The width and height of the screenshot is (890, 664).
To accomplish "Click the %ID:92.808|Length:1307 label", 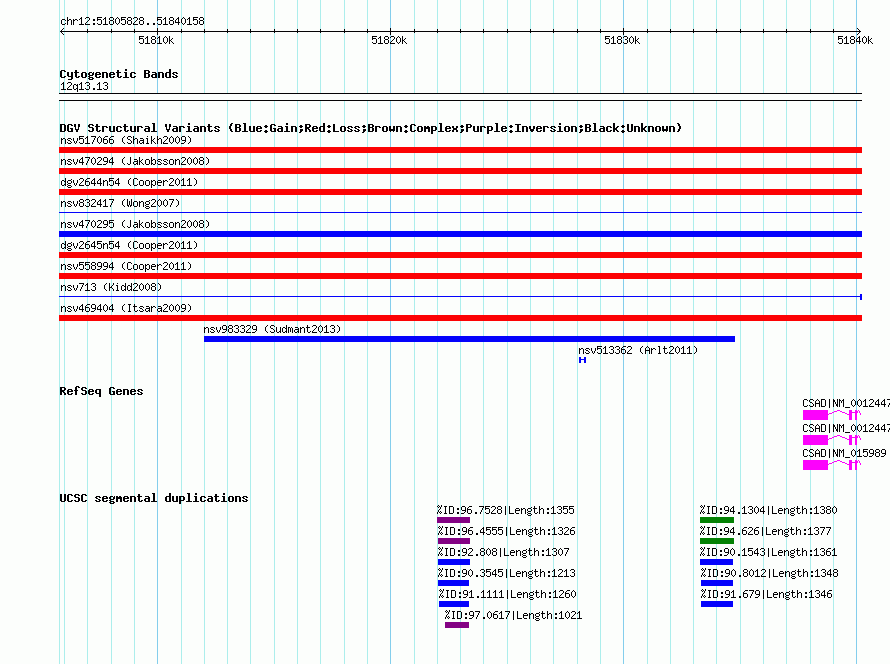I will point(503,552).
